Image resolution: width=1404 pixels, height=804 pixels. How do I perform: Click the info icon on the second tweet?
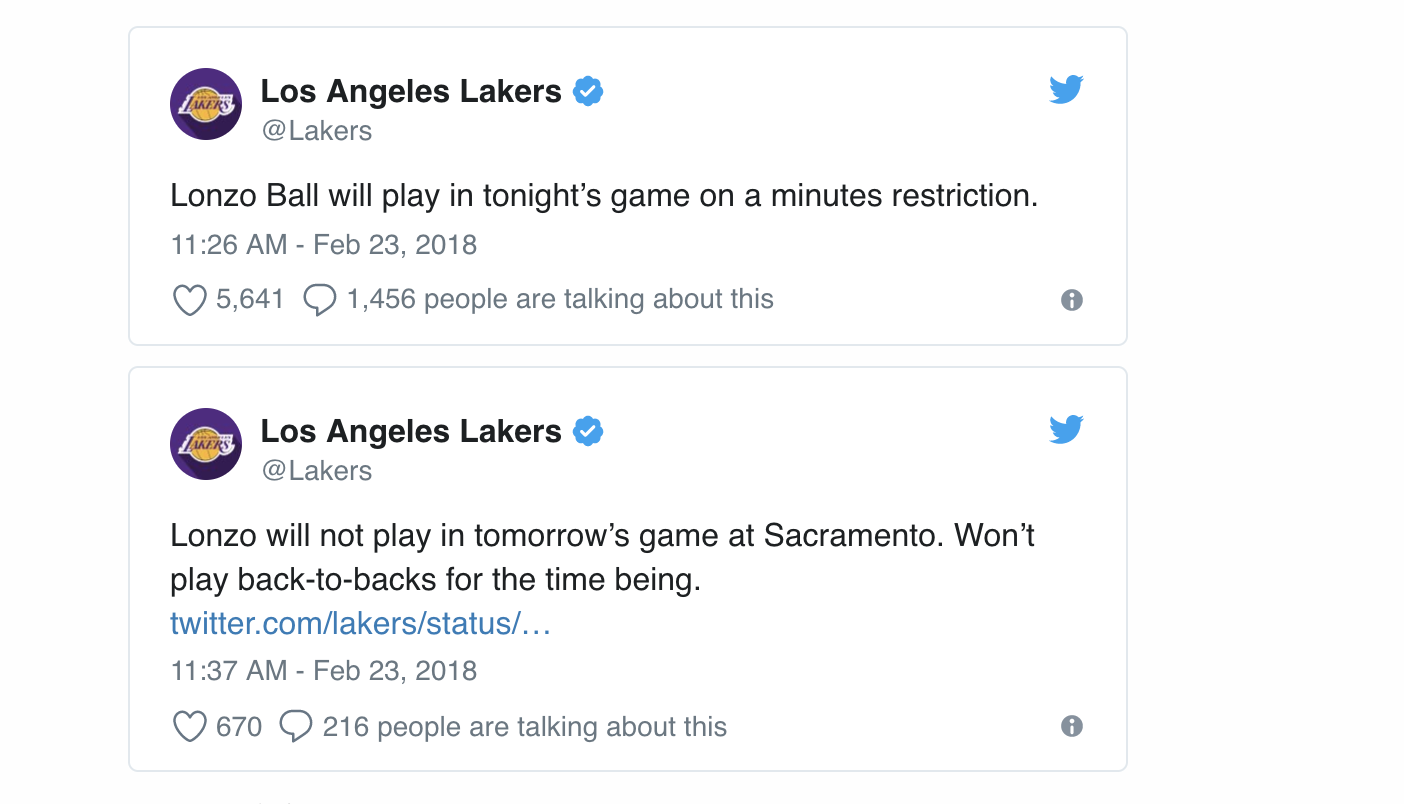tap(1072, 726)
